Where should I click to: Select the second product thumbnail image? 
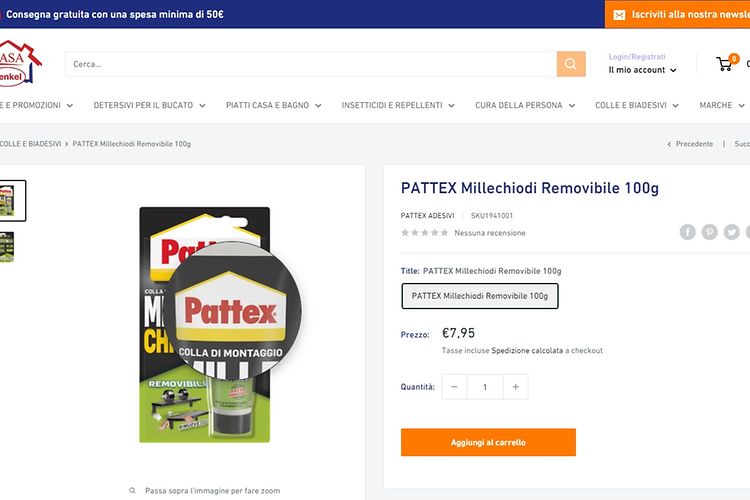(7, 247)
